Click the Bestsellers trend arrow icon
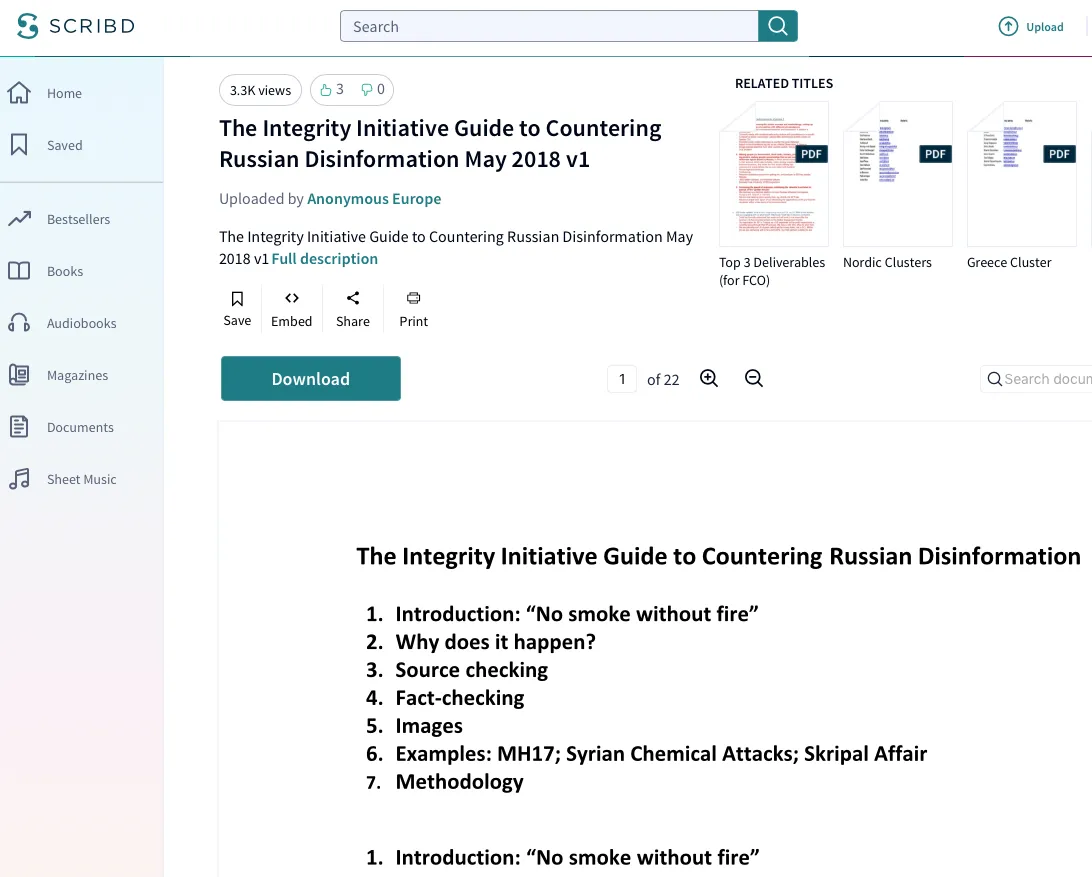The height and width of the screenshot is (877, 1092). pyautogui.click(x=20, y=219)
